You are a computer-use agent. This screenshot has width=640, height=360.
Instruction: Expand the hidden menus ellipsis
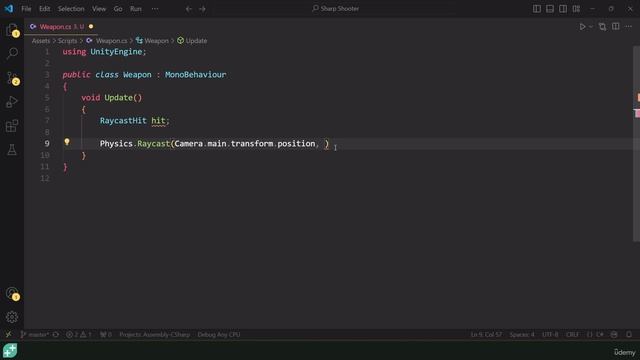[x=155, y=9]
